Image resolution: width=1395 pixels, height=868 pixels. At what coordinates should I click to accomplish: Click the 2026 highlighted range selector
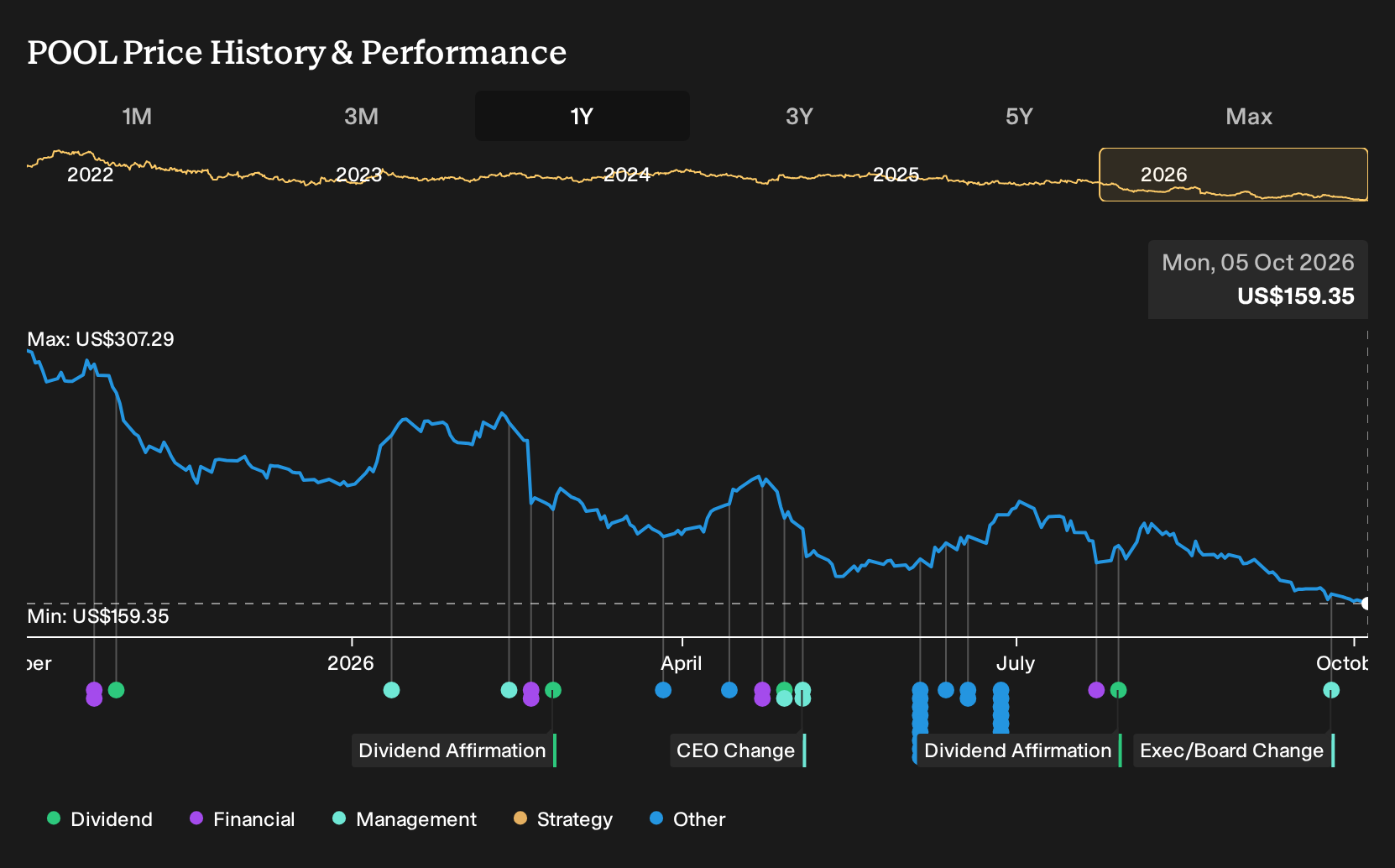(x=1233, y=175)
